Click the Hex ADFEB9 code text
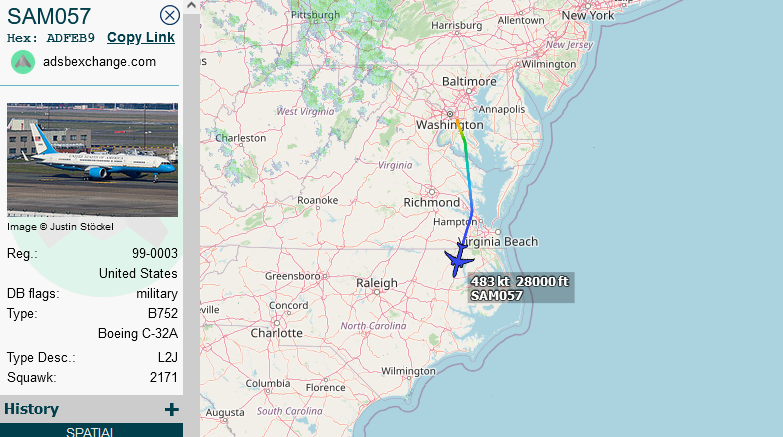 coord(50,38)
